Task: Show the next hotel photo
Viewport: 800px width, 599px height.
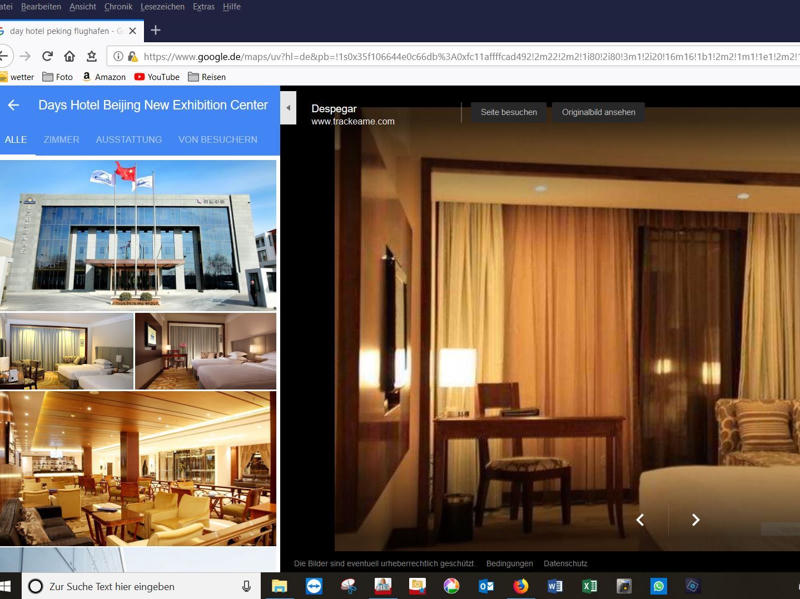Action: 695,519
